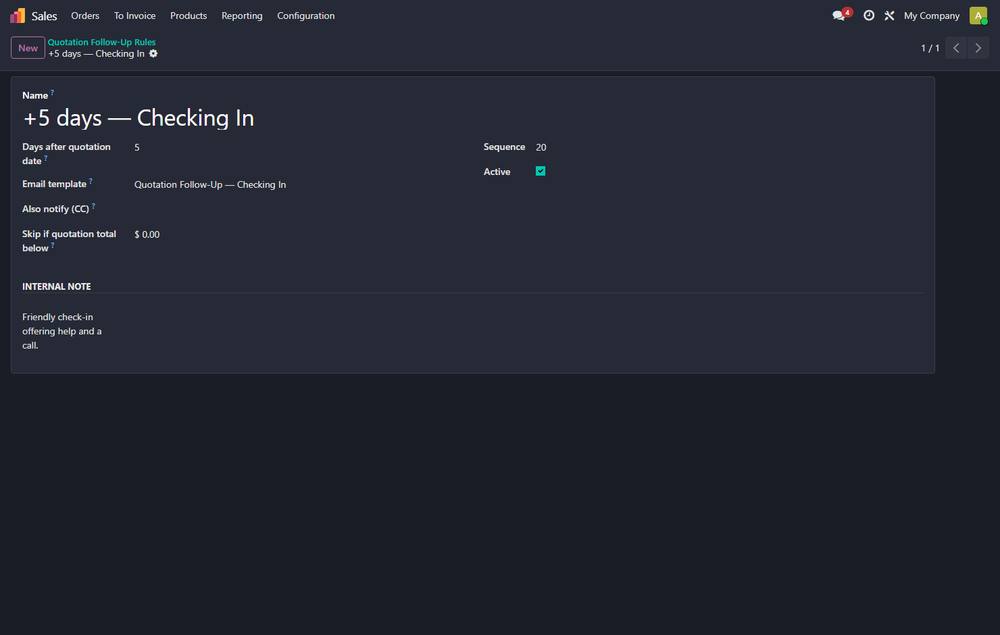The image size is (1000, 635).
Task: Show help tooltip for Name field
Action: (x=52, y=92)
